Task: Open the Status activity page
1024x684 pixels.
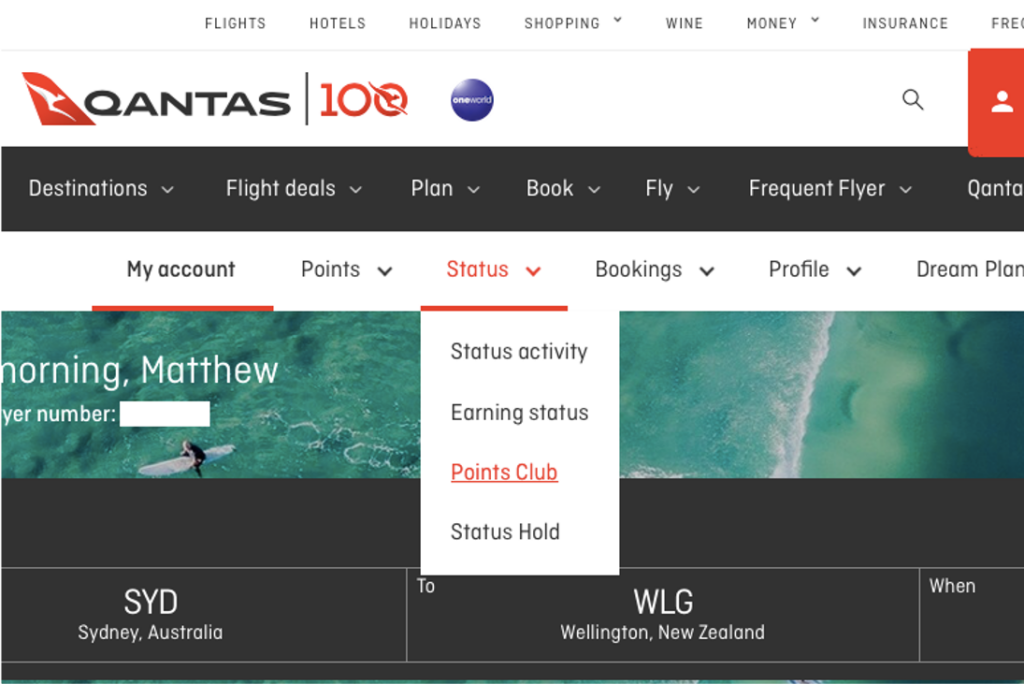Action: [x=519, y=352]
